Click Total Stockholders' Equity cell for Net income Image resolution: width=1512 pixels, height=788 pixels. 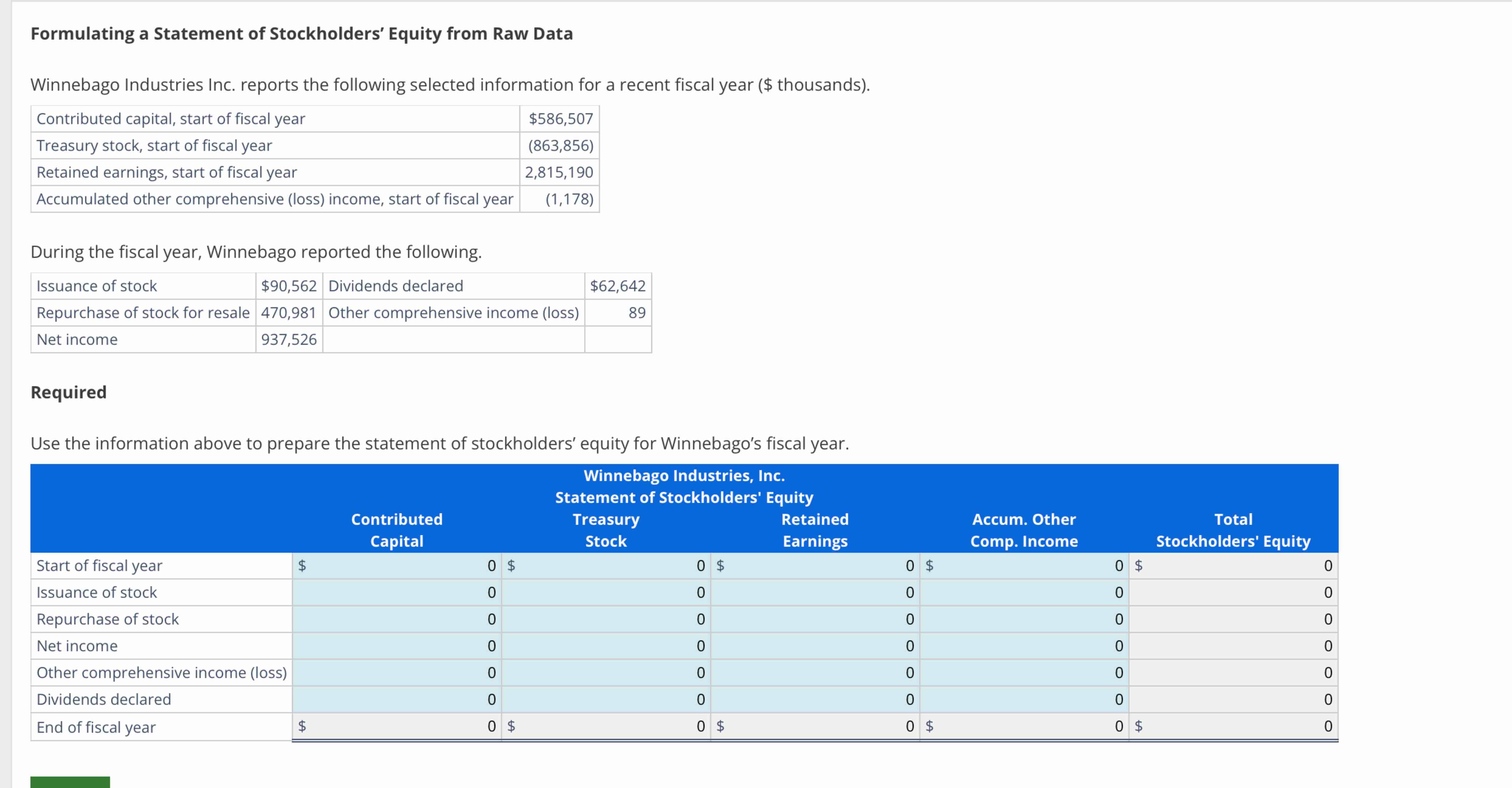pyautogui.click(x=1234, y=646)
